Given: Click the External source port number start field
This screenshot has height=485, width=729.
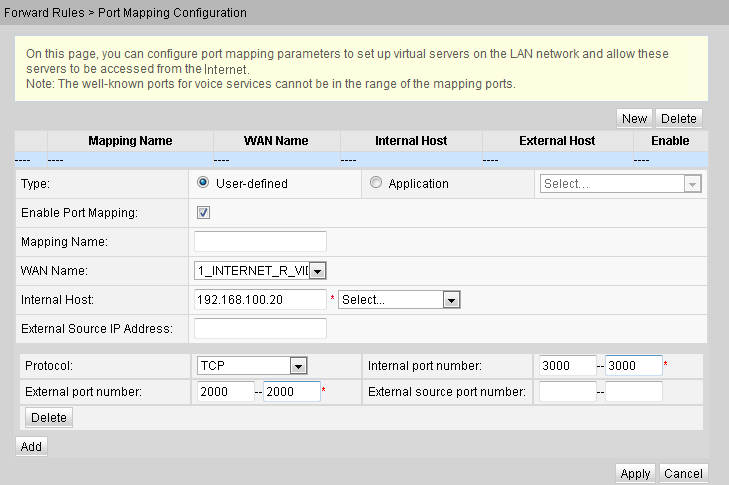Looking at the screenshot, I should (x=566, y=392).
